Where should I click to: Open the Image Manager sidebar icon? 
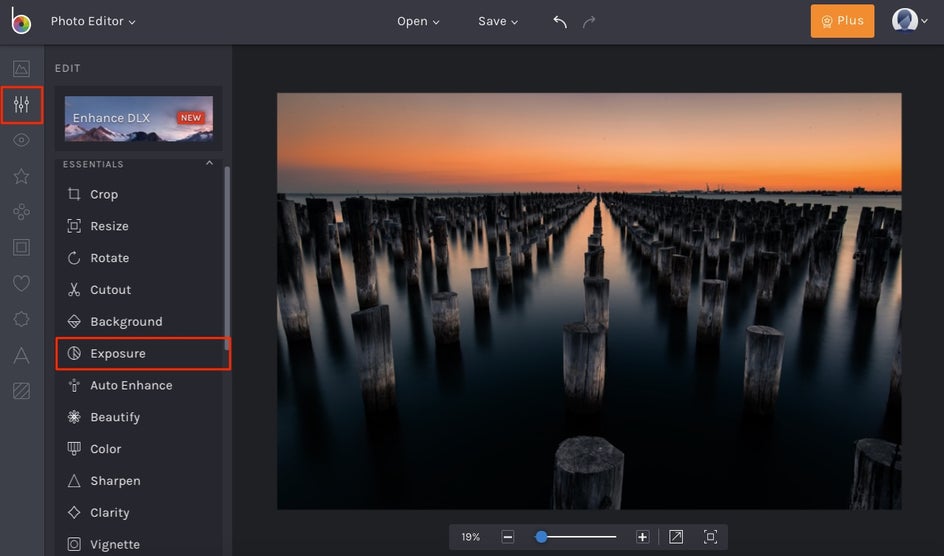[x=21, y=69]
